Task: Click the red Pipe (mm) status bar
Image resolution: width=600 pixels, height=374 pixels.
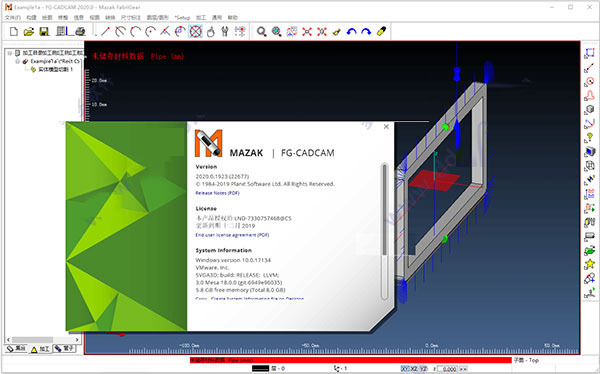Action: (351, 360)
